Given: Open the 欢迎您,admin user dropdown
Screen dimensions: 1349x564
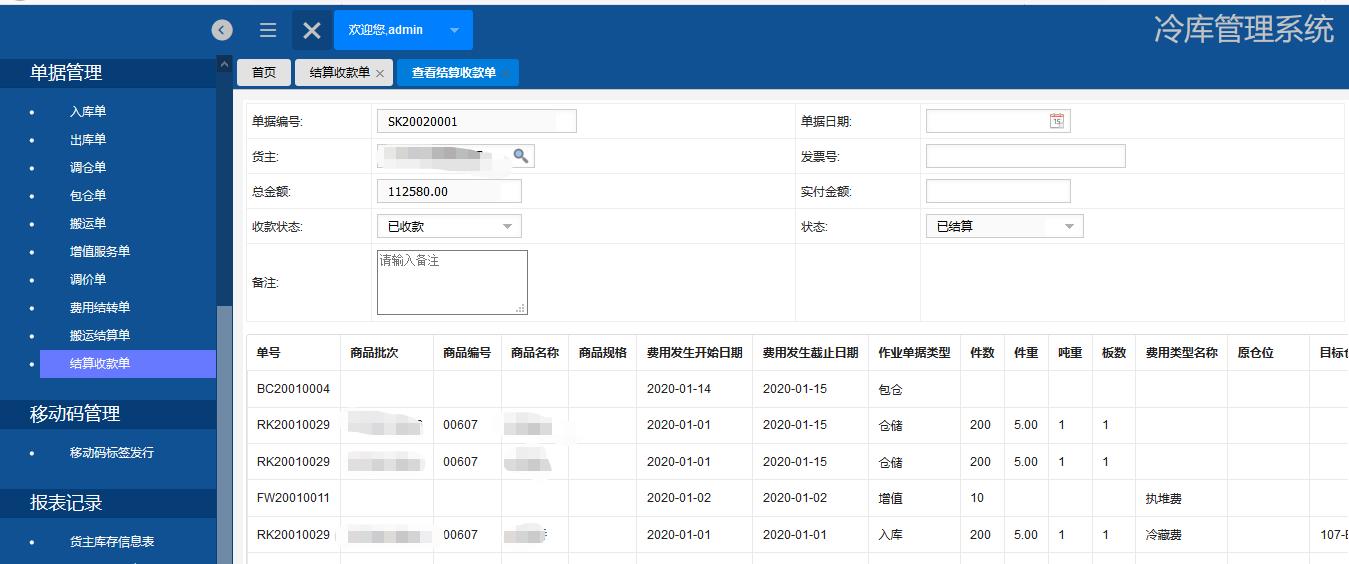Looking at the screenshot, I should pyautogui.click(x=454, y=30).
